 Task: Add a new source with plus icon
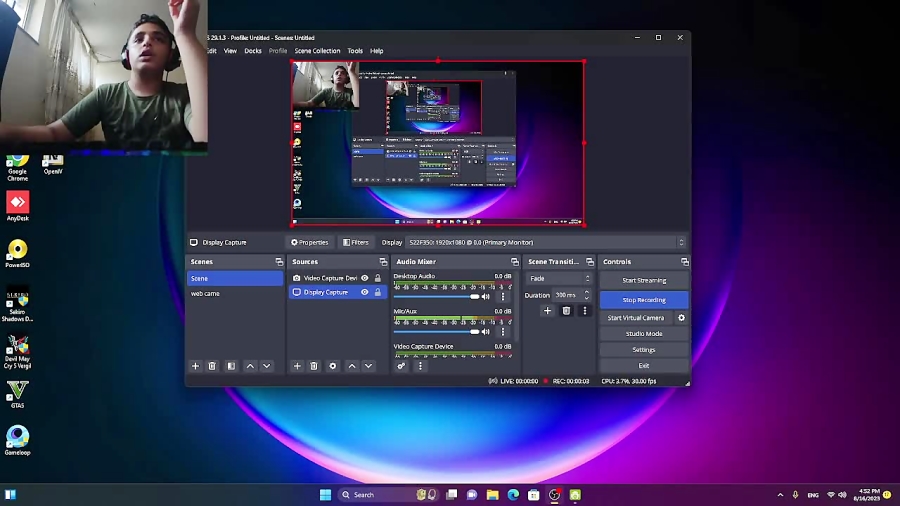tap(297, 366)
